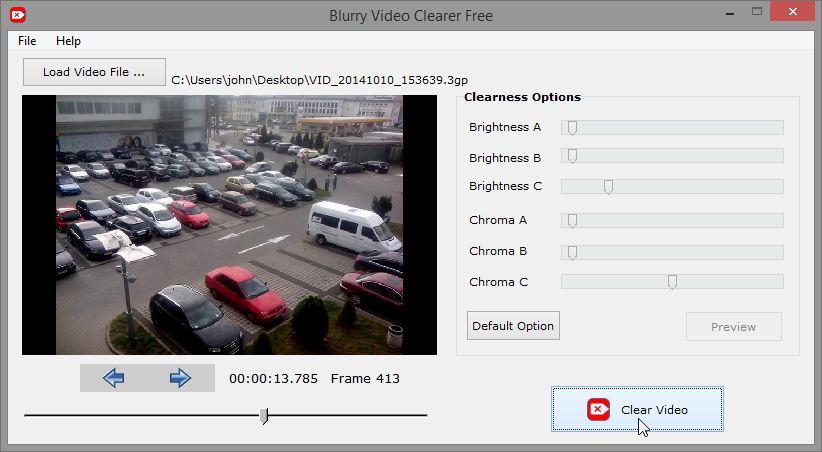Click the Chroma B slider handle
Screen dimensions: 822x452
click(x=572, y=252)
